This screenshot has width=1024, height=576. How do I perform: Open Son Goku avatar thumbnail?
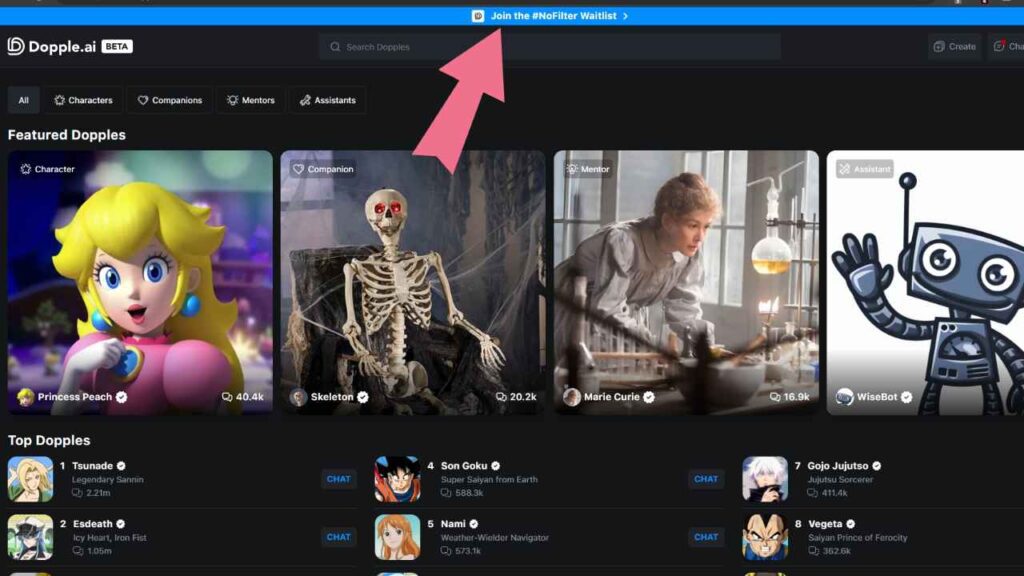(x=397, y=479)
